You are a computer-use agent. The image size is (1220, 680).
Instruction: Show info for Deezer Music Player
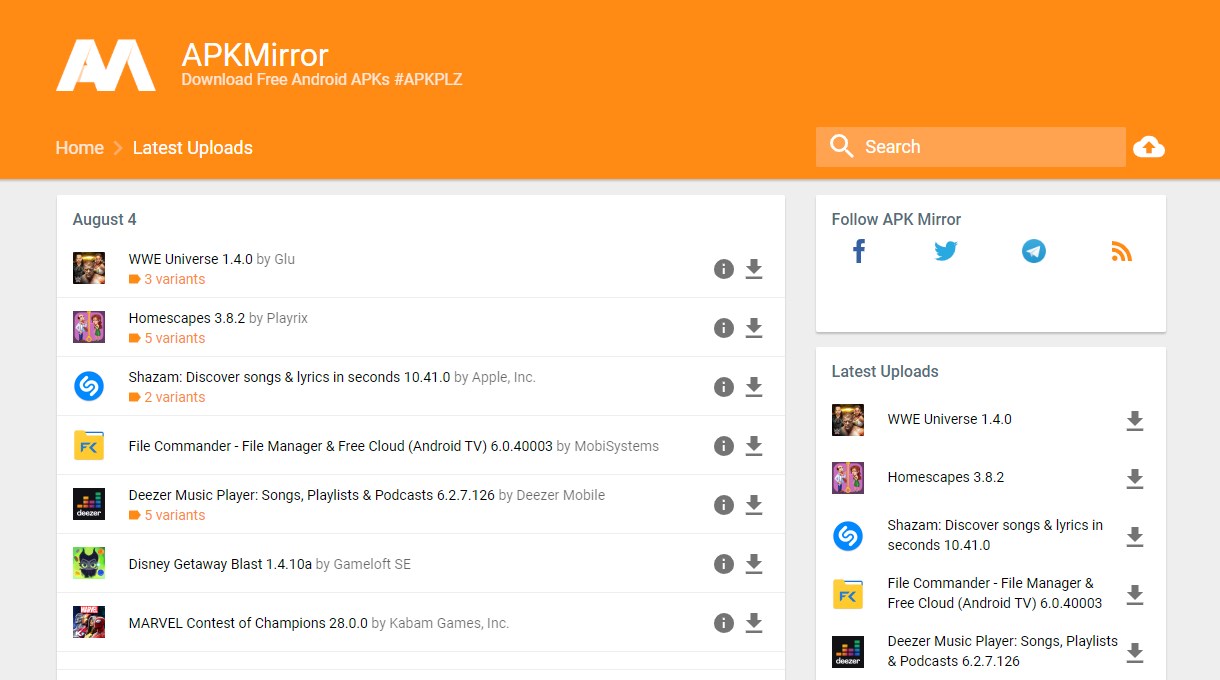pyautogui.click(x=724, y=505)
